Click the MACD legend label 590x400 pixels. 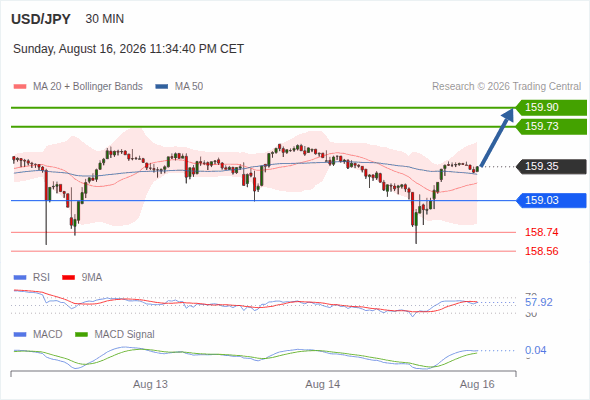pos(48,334)
